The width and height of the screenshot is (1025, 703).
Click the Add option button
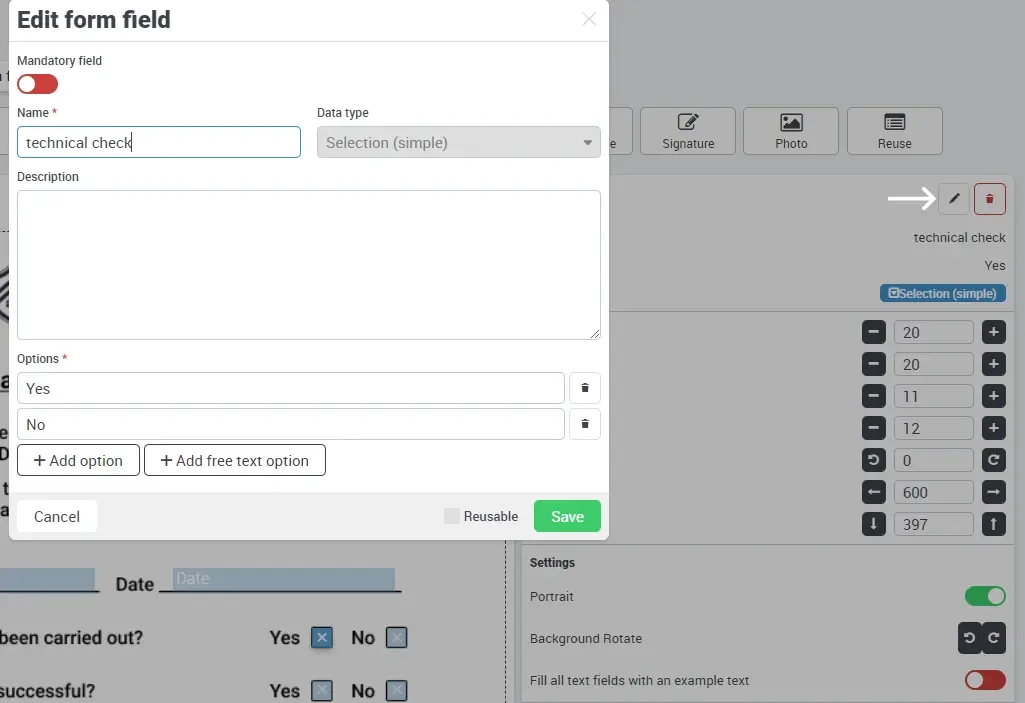pos(78,460)
